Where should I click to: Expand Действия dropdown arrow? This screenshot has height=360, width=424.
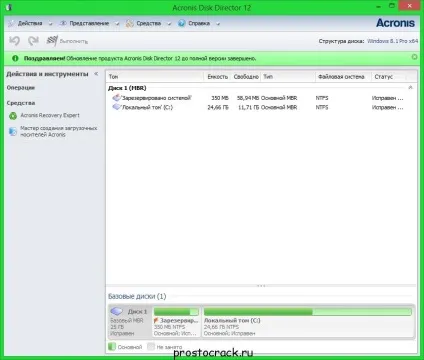[50, 24]
